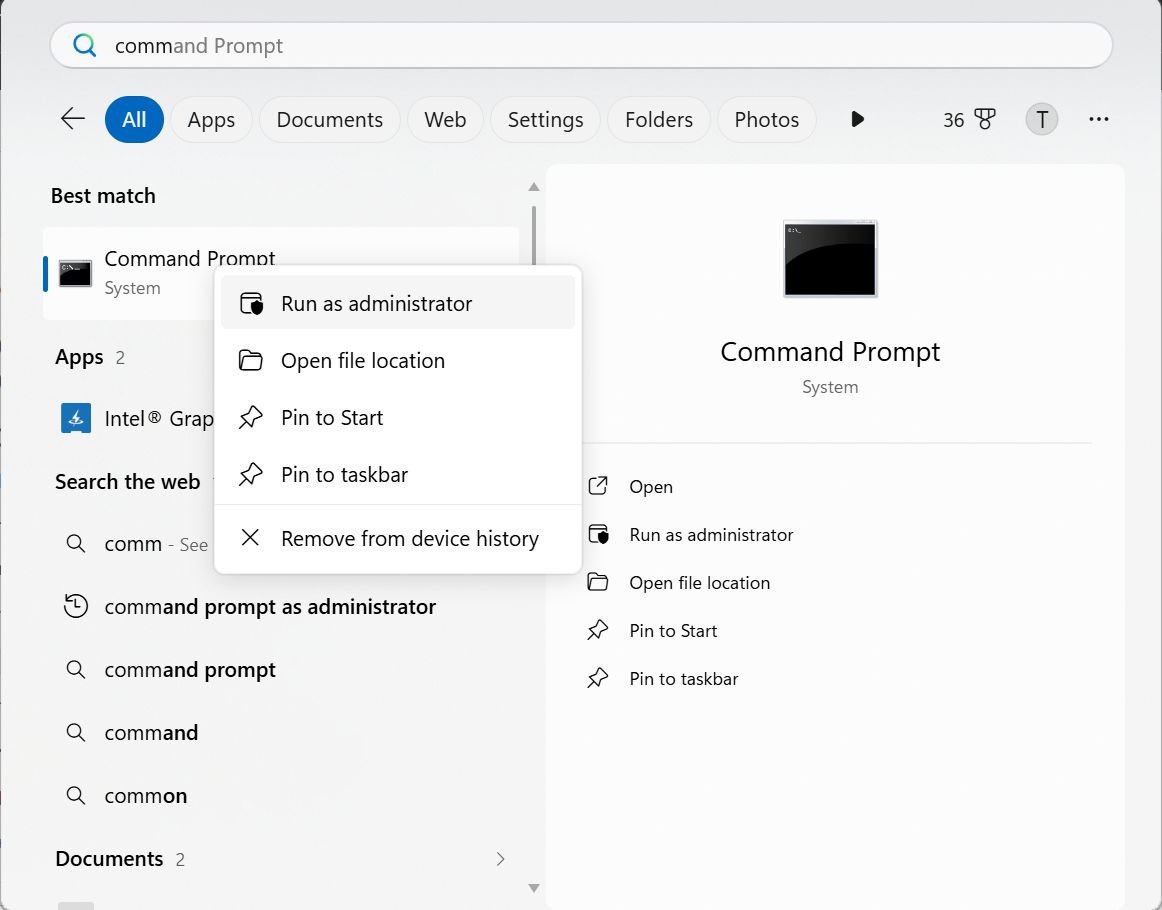Choose Pin to Start in context menu

tap(398, 418)
